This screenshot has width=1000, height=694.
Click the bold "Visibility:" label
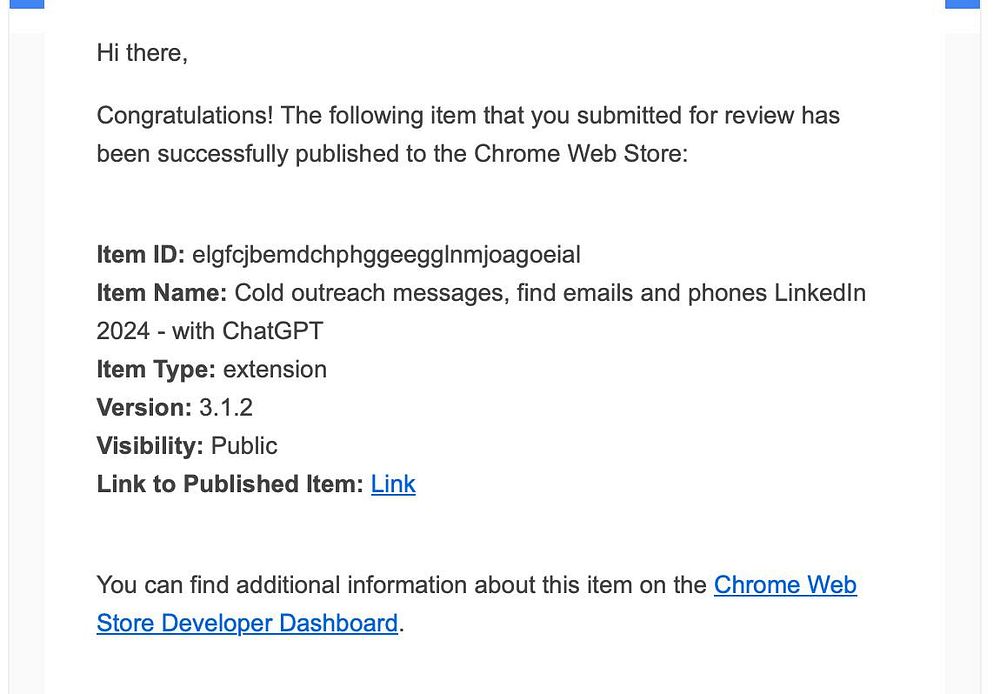(x=149, y=446)
